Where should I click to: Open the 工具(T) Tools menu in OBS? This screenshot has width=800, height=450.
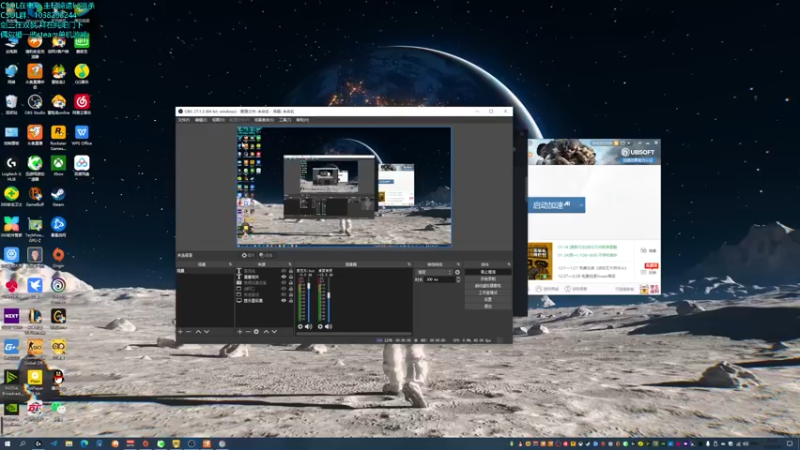coord(285,120)
